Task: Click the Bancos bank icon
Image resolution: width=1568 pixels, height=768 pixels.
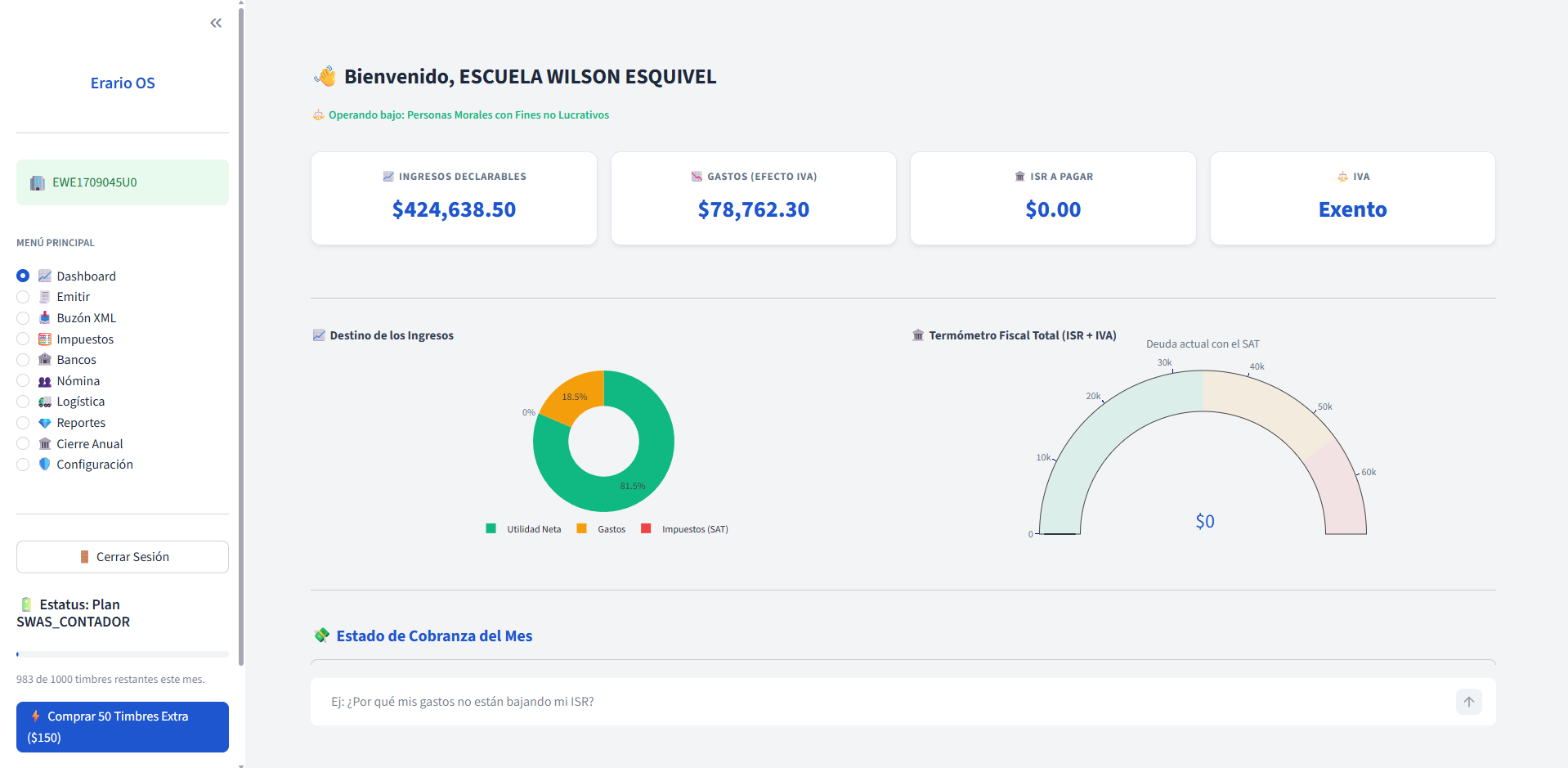Action: pyautogui.click(x=45, y=359)
